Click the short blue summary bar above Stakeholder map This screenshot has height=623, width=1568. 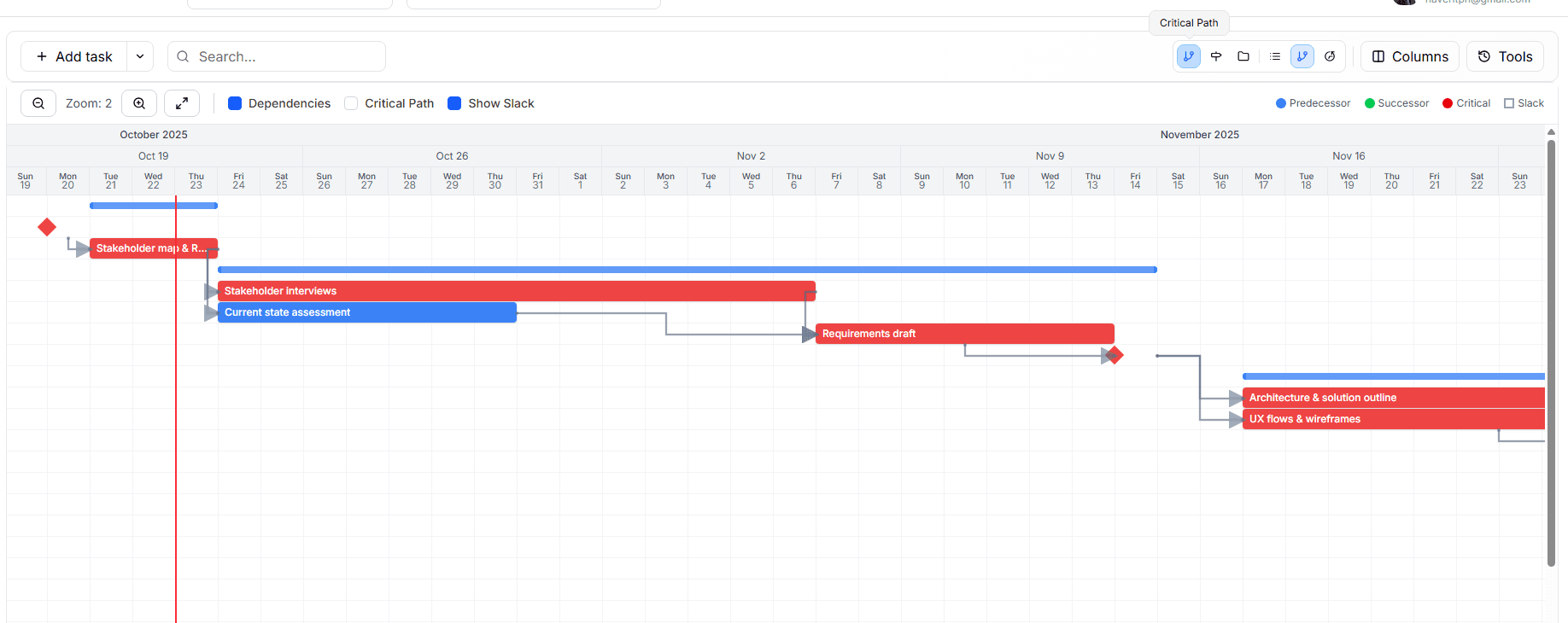(154, 206)
